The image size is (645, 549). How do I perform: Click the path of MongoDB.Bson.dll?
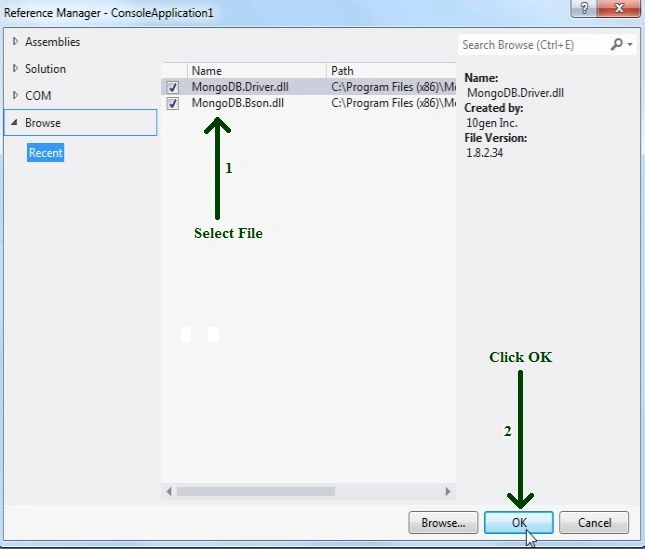(x=393, y=103)
